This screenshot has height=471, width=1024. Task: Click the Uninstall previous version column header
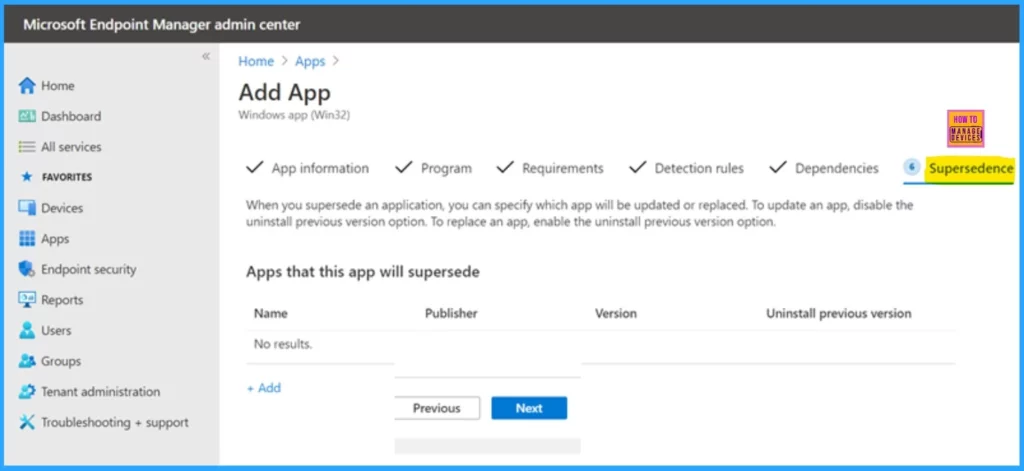(839, 314)
